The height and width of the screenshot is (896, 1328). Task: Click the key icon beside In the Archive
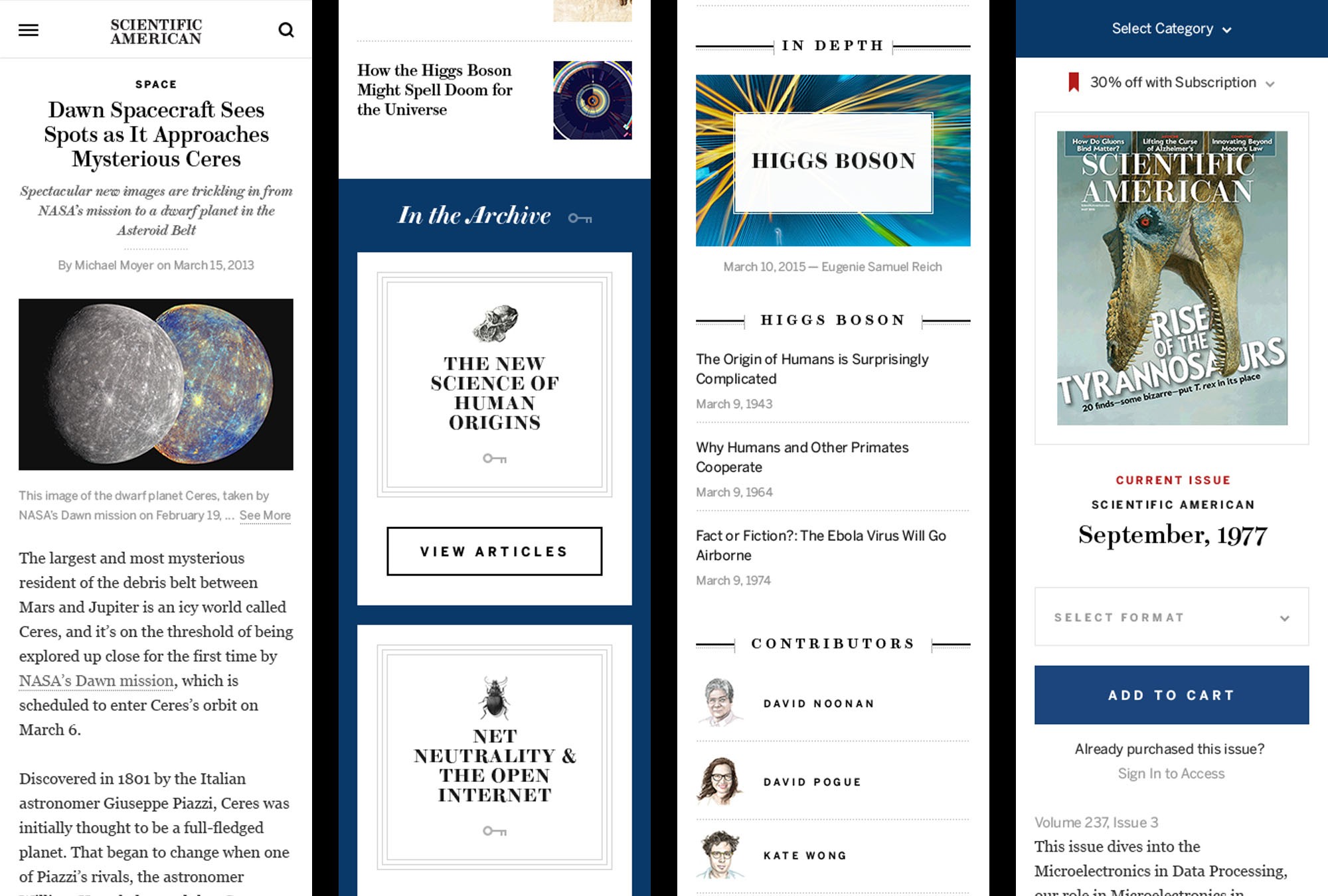580,218
